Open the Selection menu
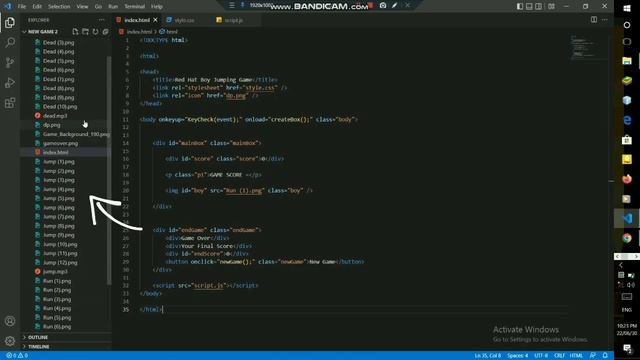The width and height of the screenshot is (640, 360). pos(59,7)
